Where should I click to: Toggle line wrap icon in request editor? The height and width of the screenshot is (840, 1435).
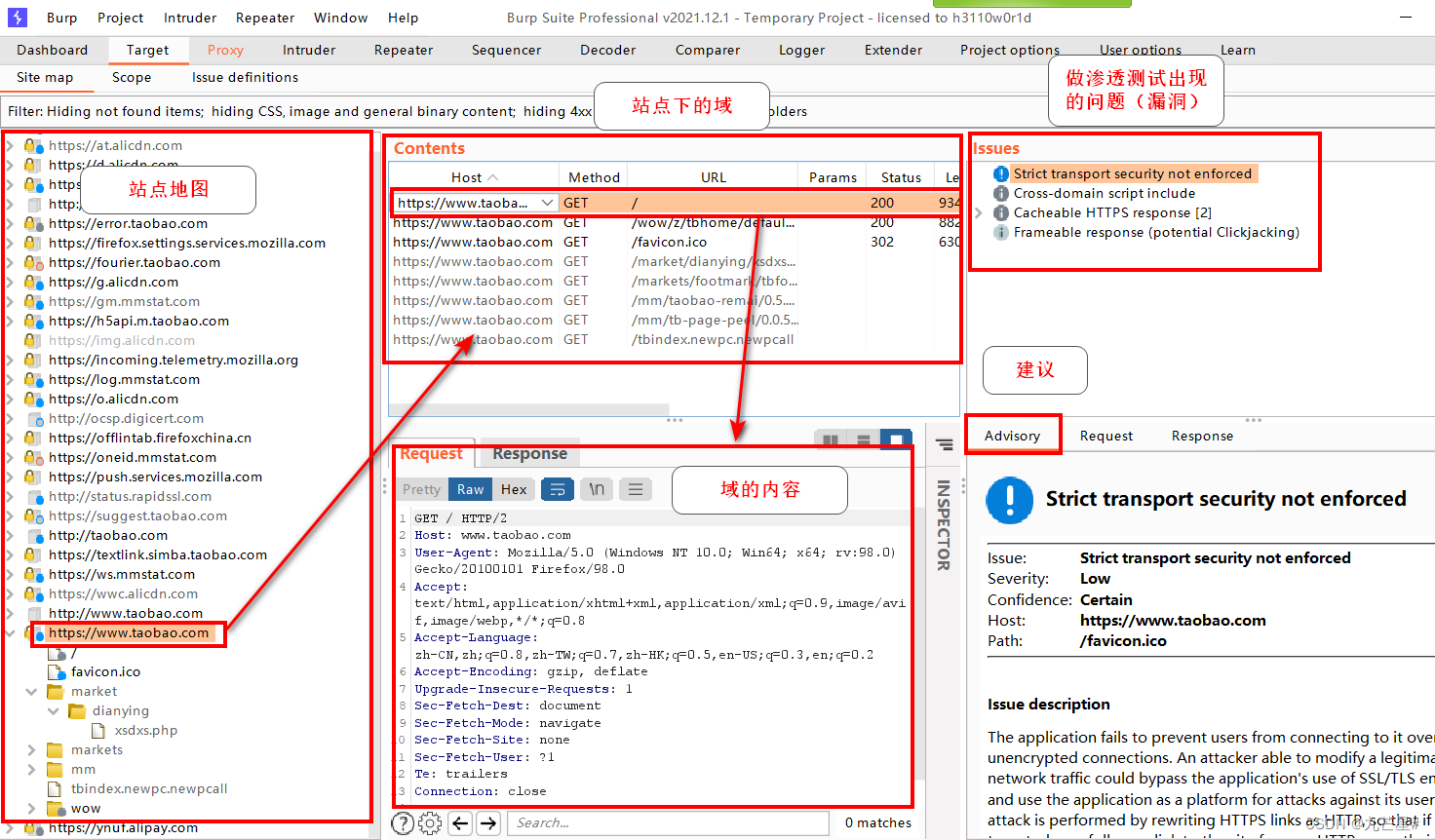pos(558,489)
